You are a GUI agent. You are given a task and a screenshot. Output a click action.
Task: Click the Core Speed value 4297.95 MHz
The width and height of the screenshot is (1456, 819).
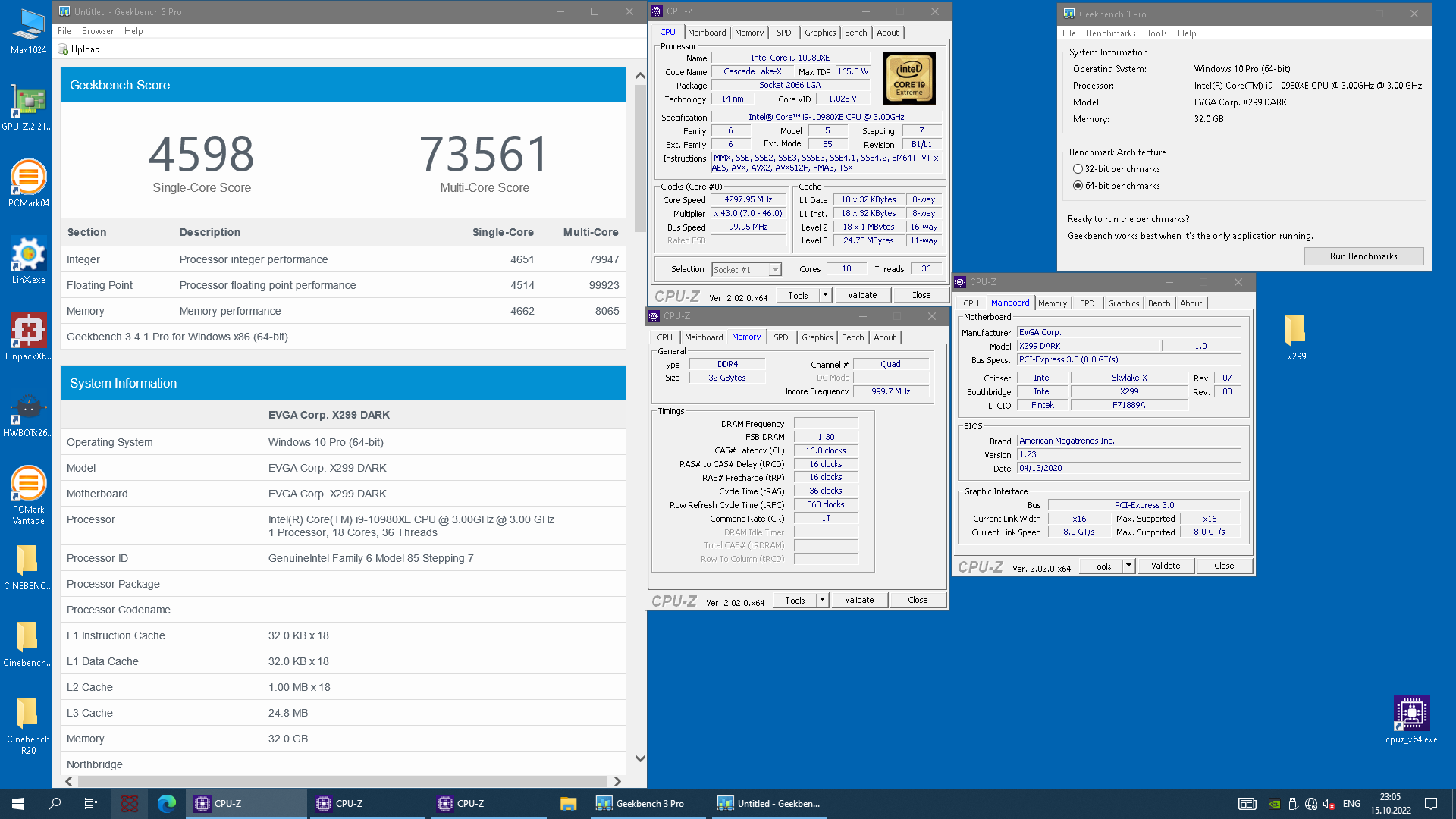click(x=748, y=200)
